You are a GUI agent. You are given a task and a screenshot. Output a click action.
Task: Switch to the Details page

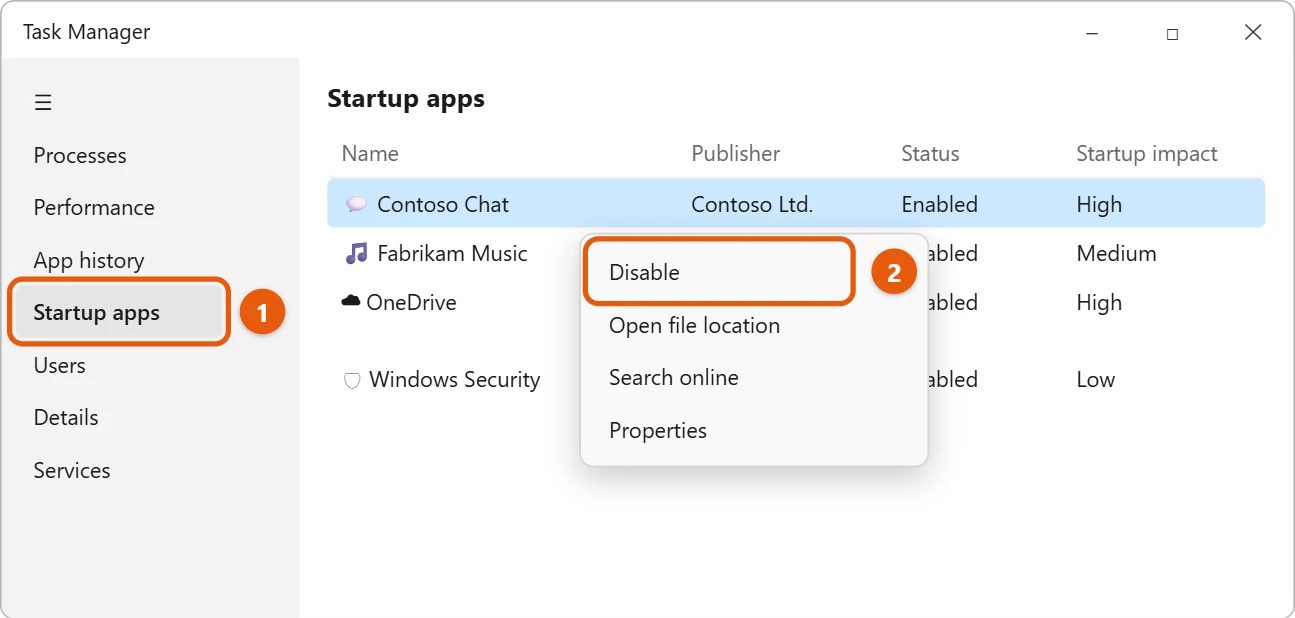click(x=66, y=417)
